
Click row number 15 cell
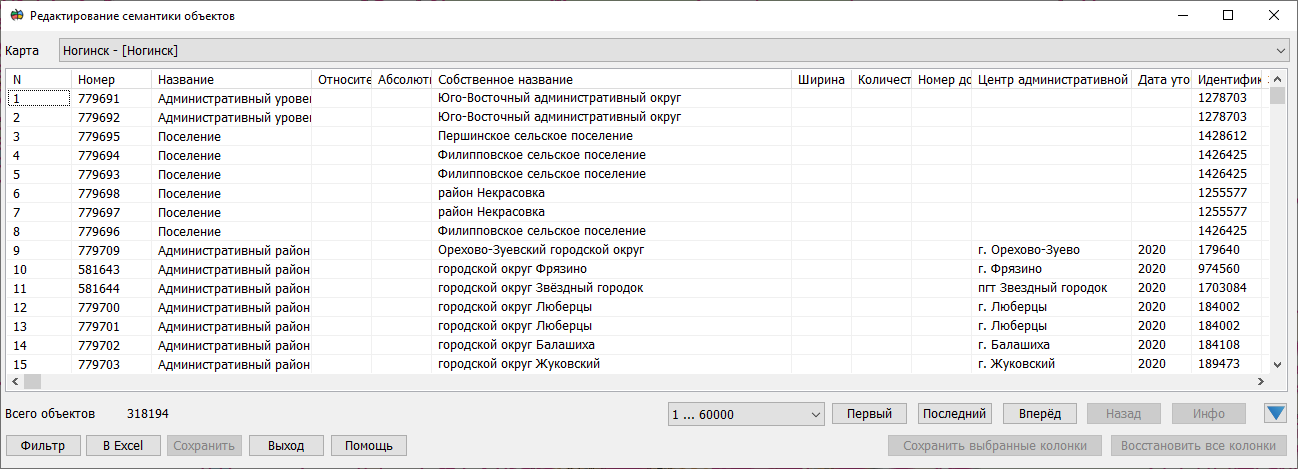[x=39, y=365]
